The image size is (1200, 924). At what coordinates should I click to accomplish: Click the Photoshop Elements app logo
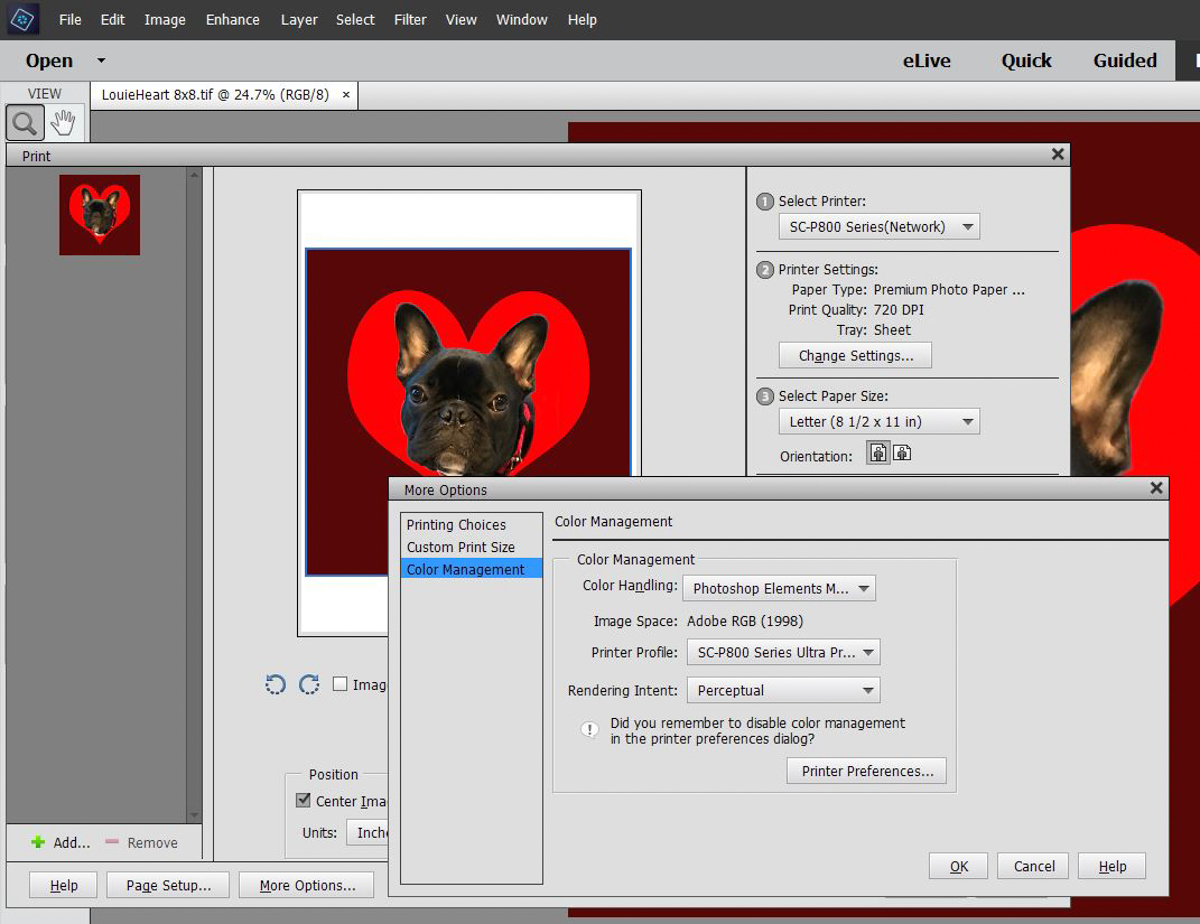[22, 19]
